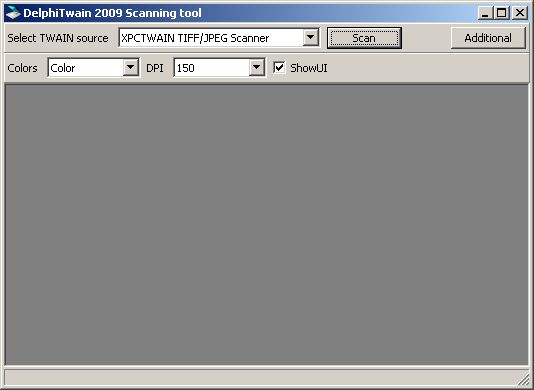This screenshot has width=534, height=390.
Task: Expand the TWAIN source dropdown arrow
Action: coord(311,37)
